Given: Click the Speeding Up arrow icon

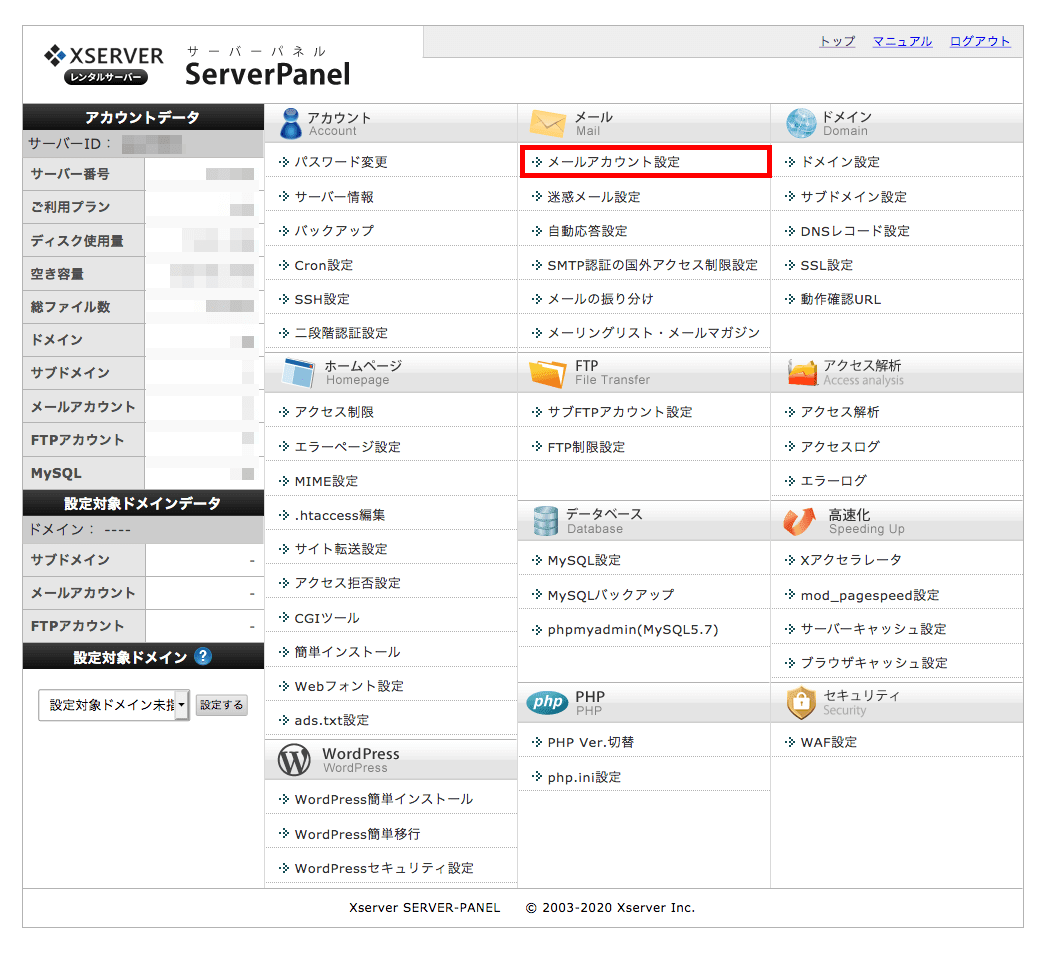Looking at the screenshot, I should 800,522.
